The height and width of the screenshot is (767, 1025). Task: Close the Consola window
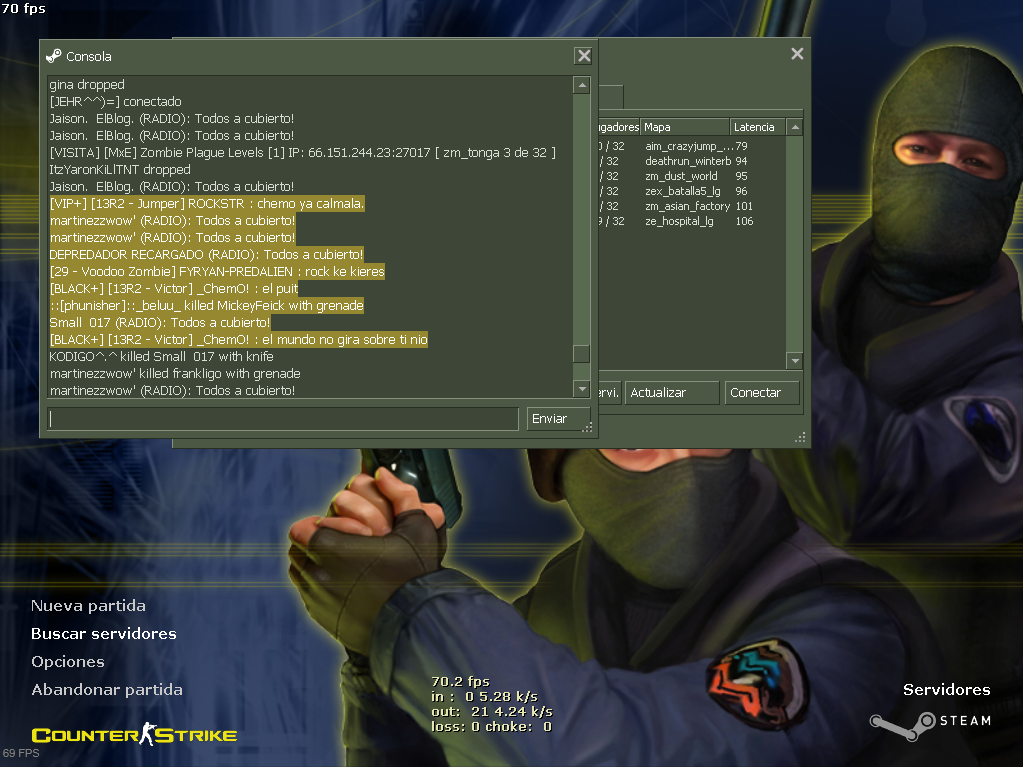(584, 56)
